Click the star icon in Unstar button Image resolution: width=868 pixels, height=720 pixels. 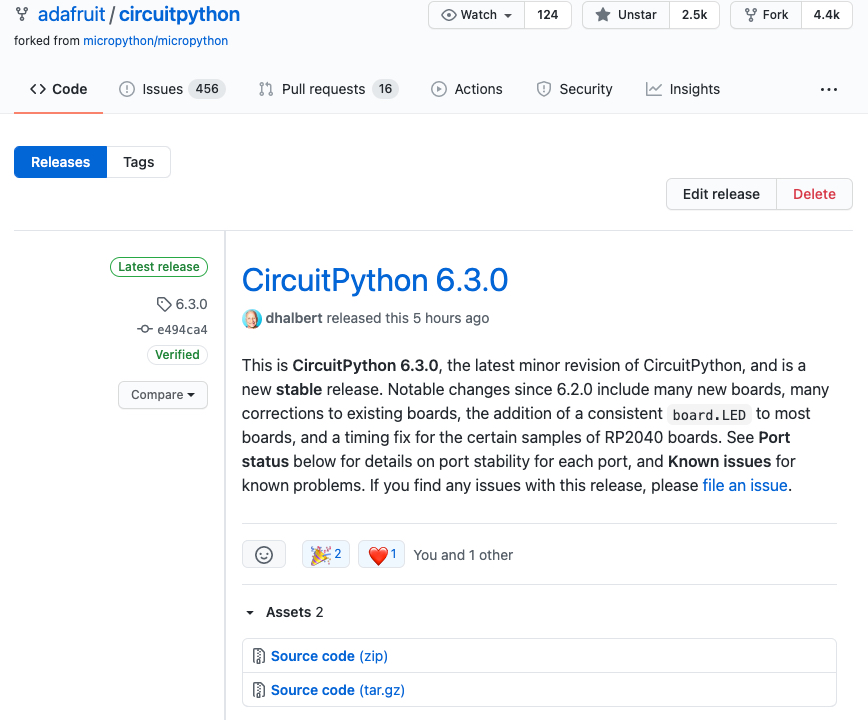(603, 14)
